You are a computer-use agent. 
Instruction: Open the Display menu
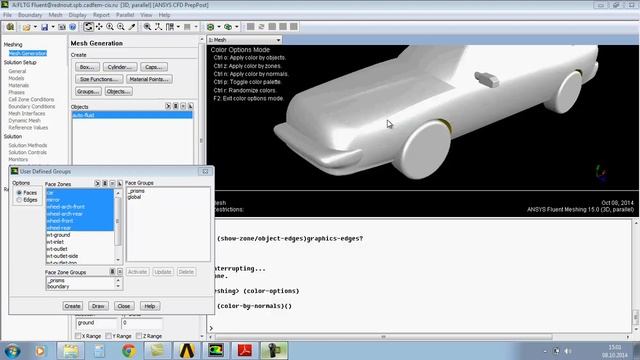78,15
